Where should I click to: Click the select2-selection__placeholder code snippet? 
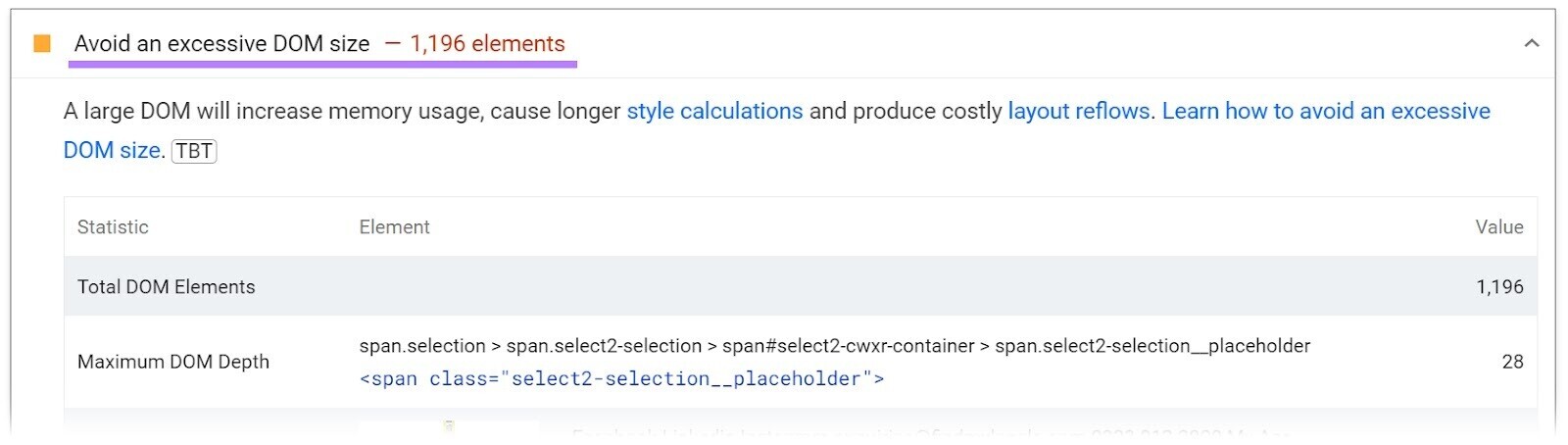point(621,379)
